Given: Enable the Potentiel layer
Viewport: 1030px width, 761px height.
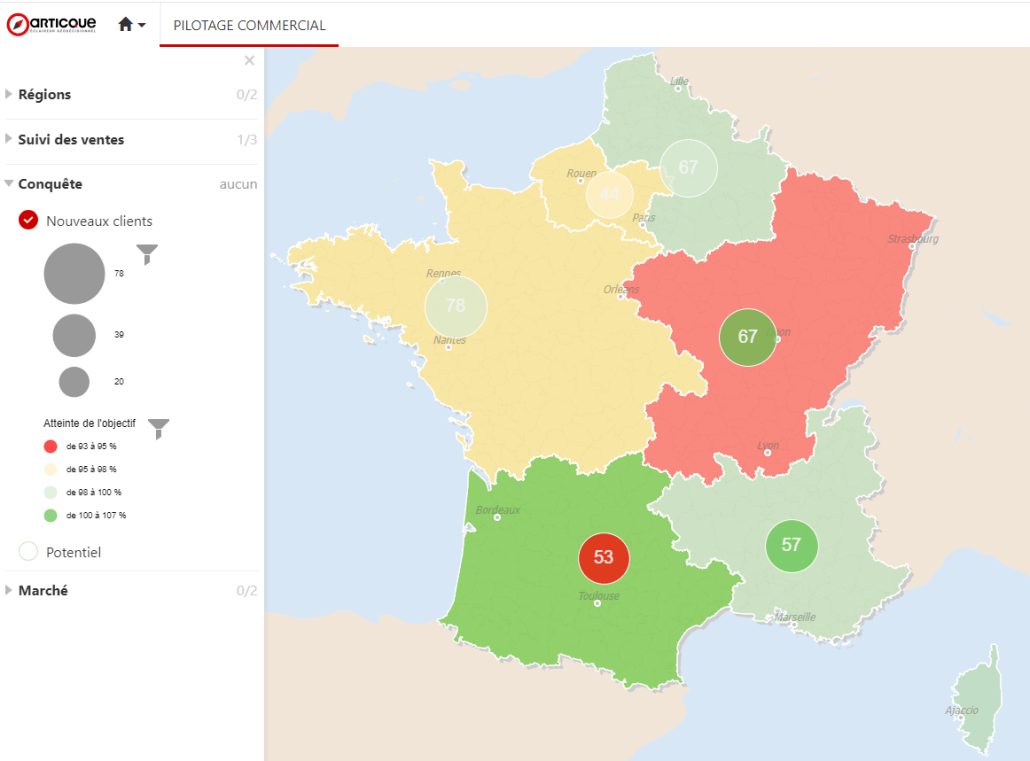Looking at the screenshot, I should tap(28, 552).
